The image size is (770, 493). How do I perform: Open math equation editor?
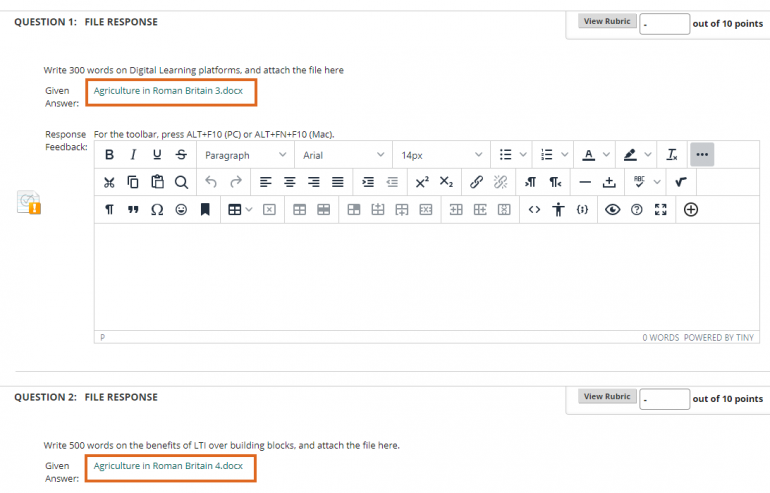(x=681, y=183)
